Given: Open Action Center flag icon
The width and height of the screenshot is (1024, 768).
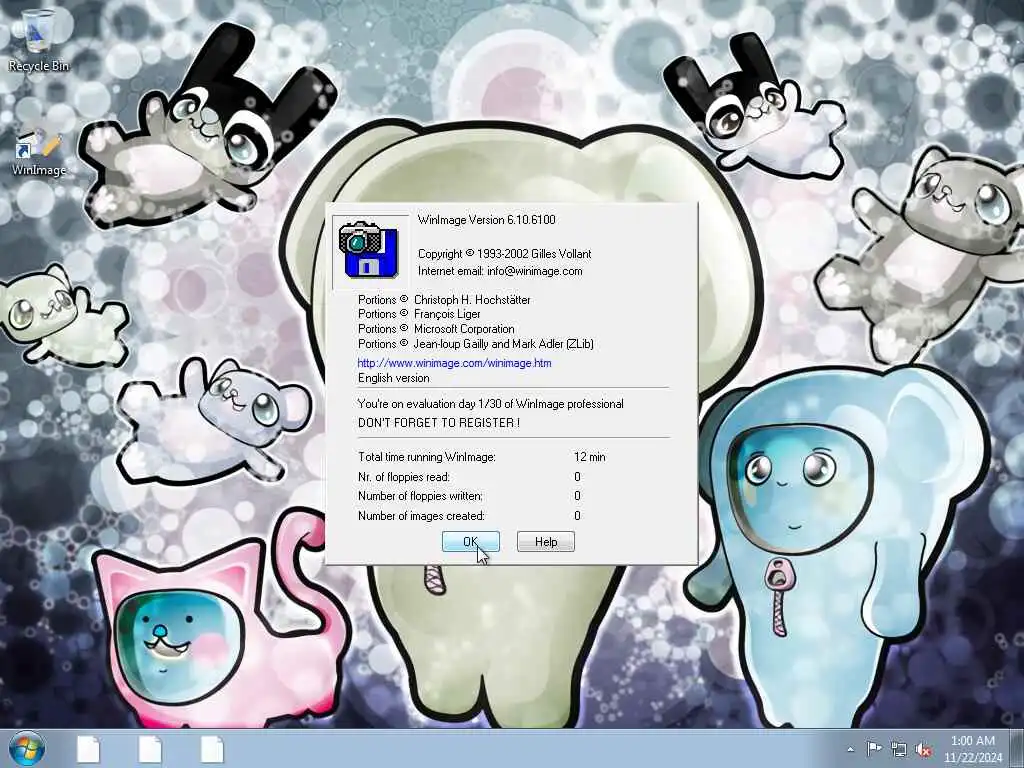Looking at the screenshot, I should 874,749.
